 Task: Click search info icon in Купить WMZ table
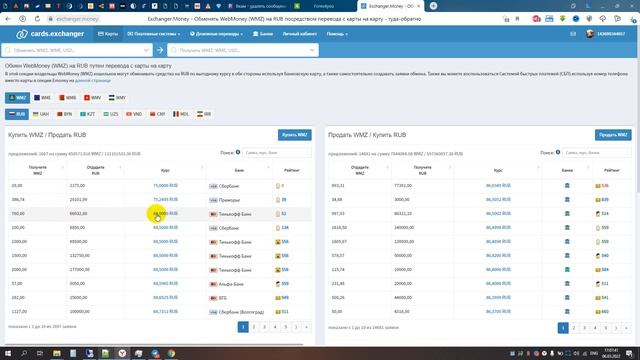[x=238, y=152]
